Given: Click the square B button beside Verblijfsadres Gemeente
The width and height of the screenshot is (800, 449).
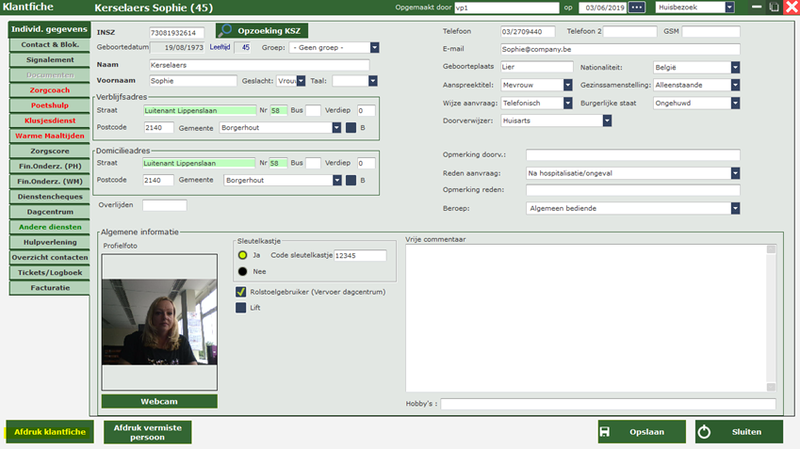Looking at the screenshot, I should tap(350, 127).
